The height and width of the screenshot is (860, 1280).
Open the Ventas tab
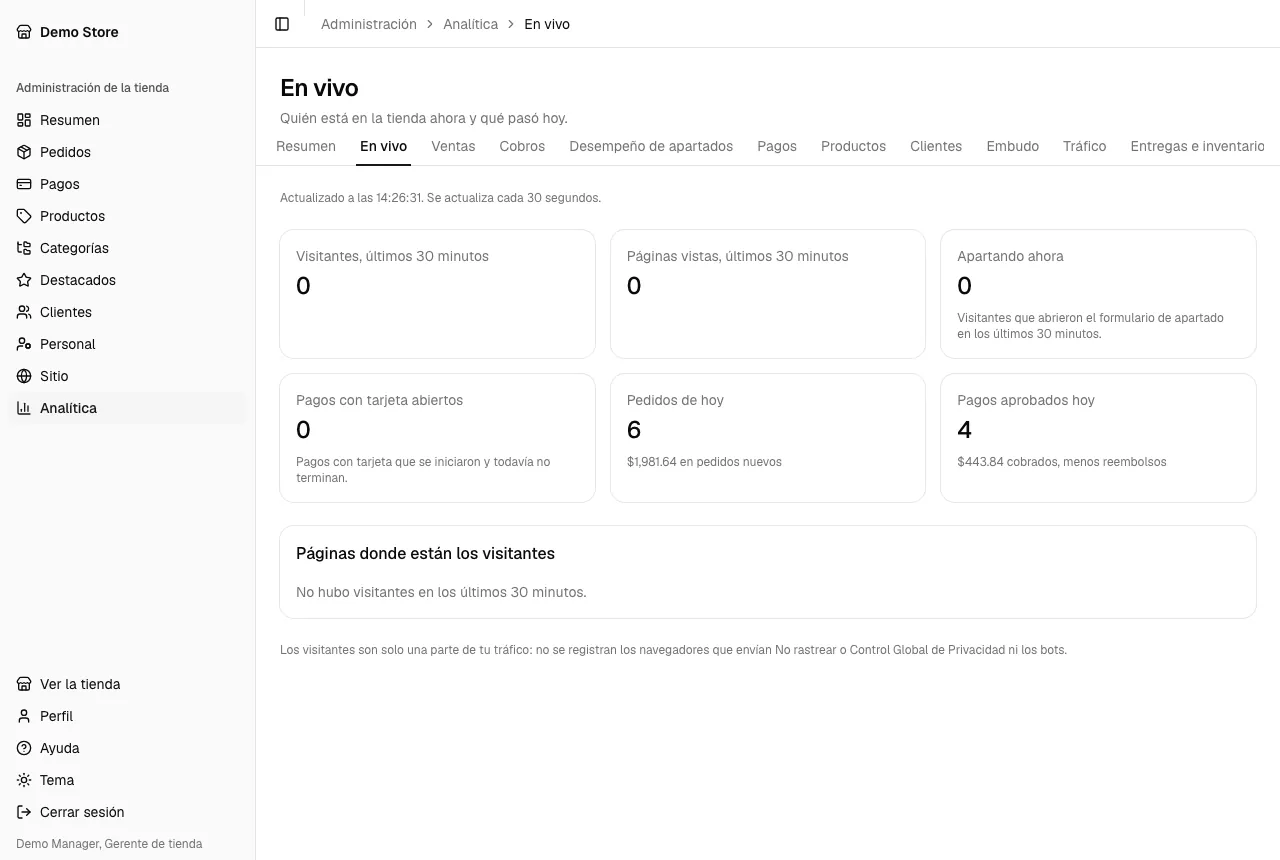[453, 146]
